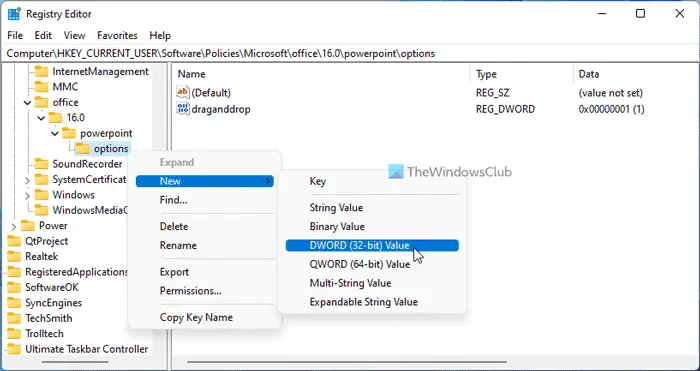Click the REG_DWORD type cell
The width and height of the screenshot is (700, 371).
click(505, 109)
